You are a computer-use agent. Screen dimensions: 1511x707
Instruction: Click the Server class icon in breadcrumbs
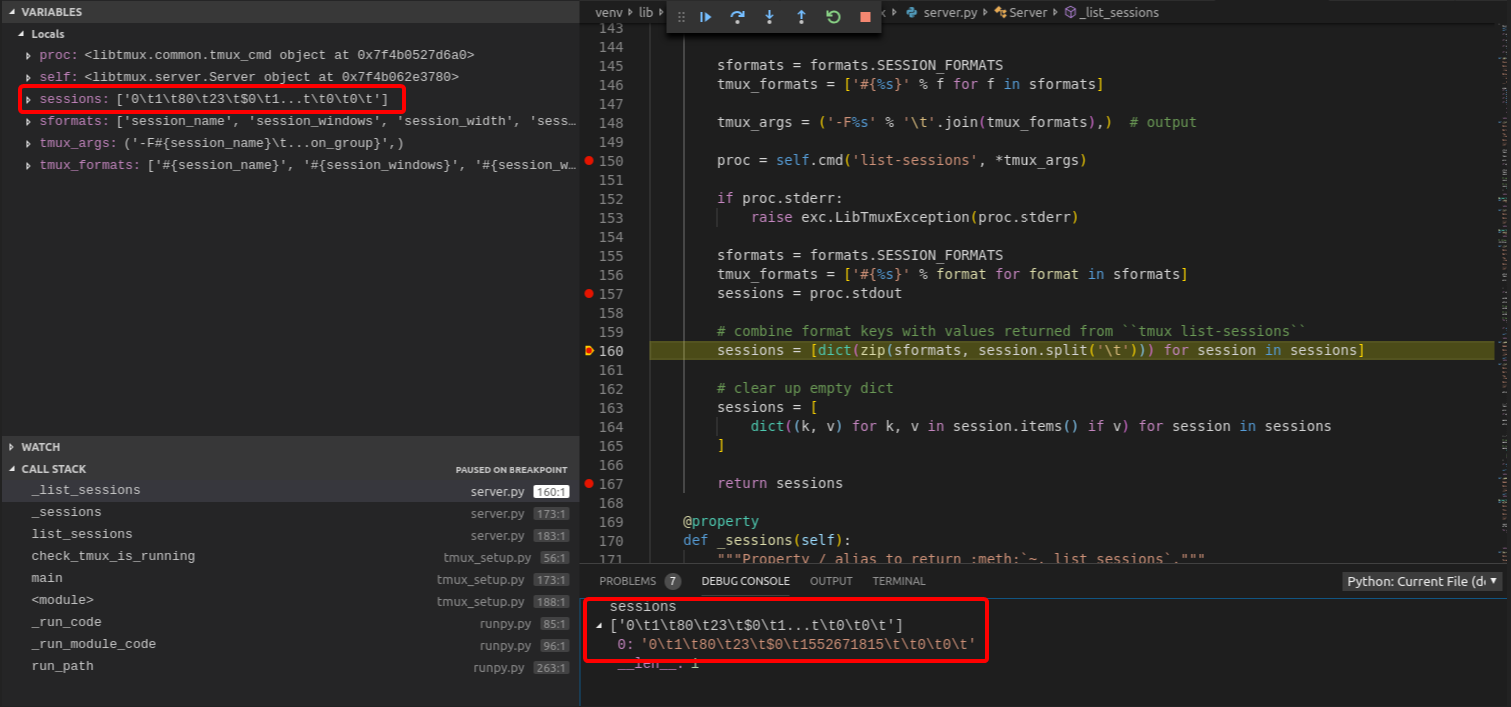pos(1000,12)
